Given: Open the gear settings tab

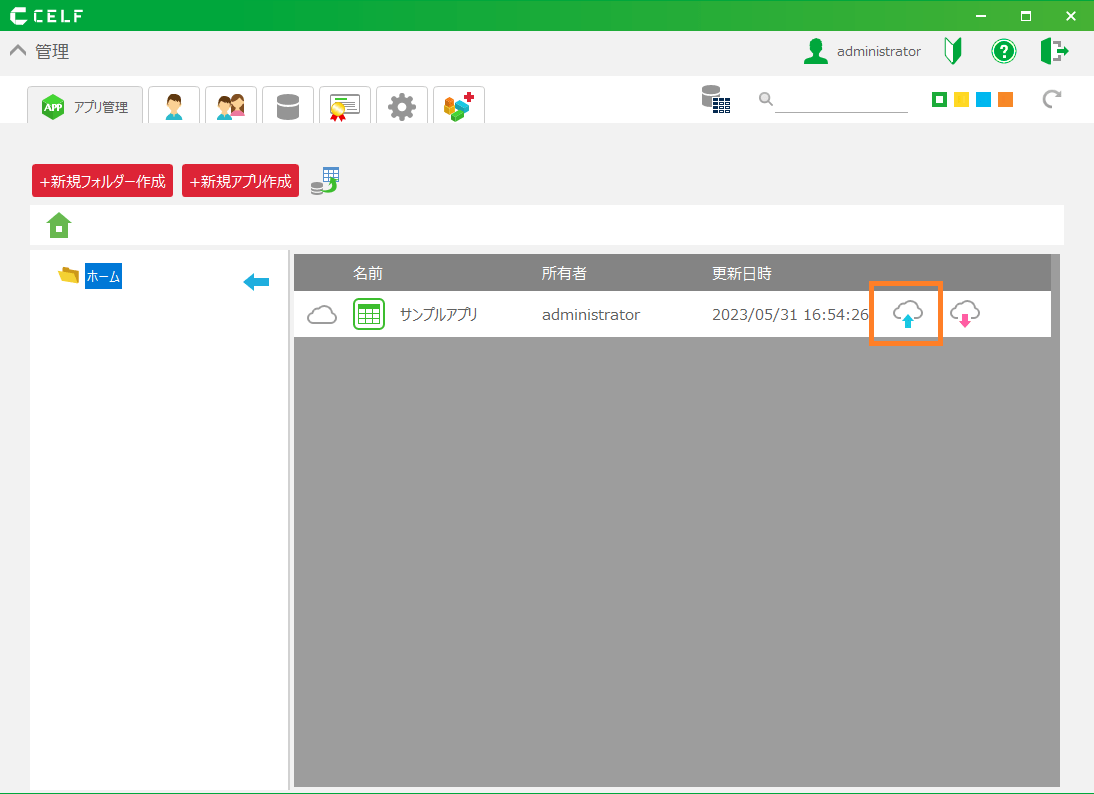Looking at the screenshot, I should point(402,106).
